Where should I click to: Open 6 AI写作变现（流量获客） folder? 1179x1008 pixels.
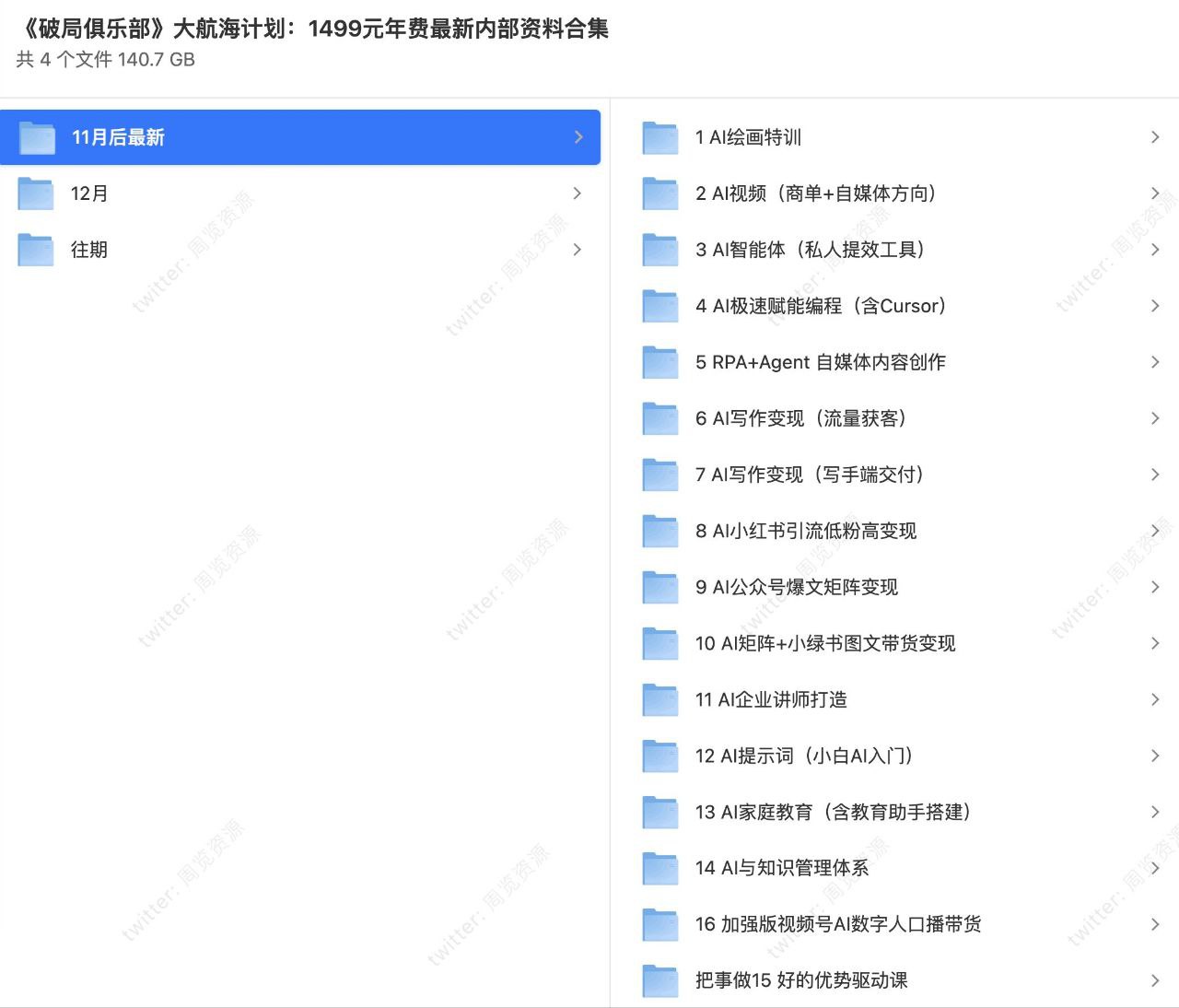[x=800, y=418]
